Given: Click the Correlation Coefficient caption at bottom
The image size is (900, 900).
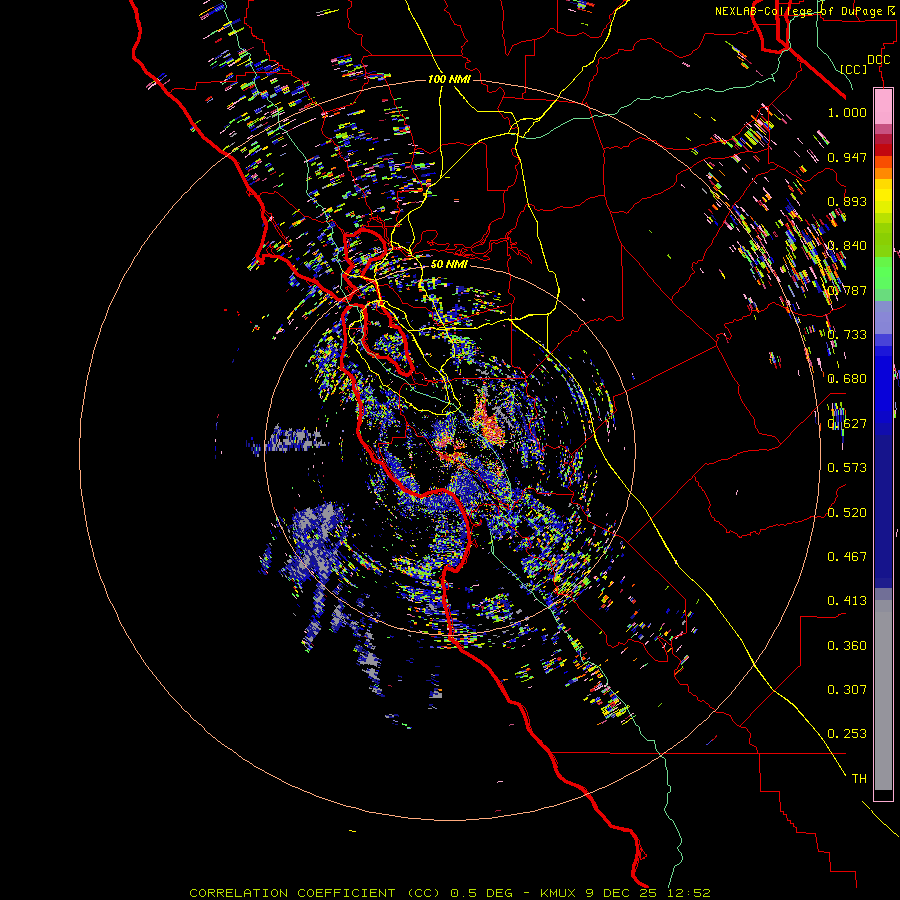Looking at the screenshot, I should pos(450,893).
